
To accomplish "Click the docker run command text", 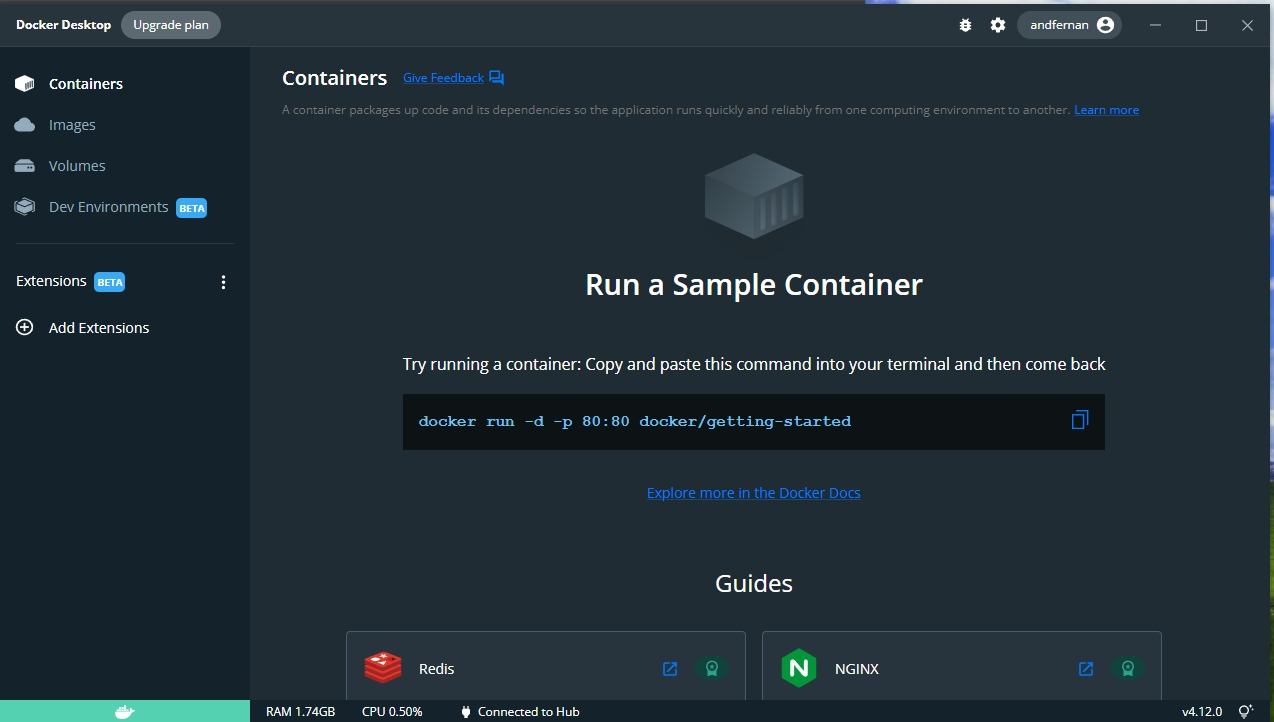I will pyautogui.click(x=635, y=421).
